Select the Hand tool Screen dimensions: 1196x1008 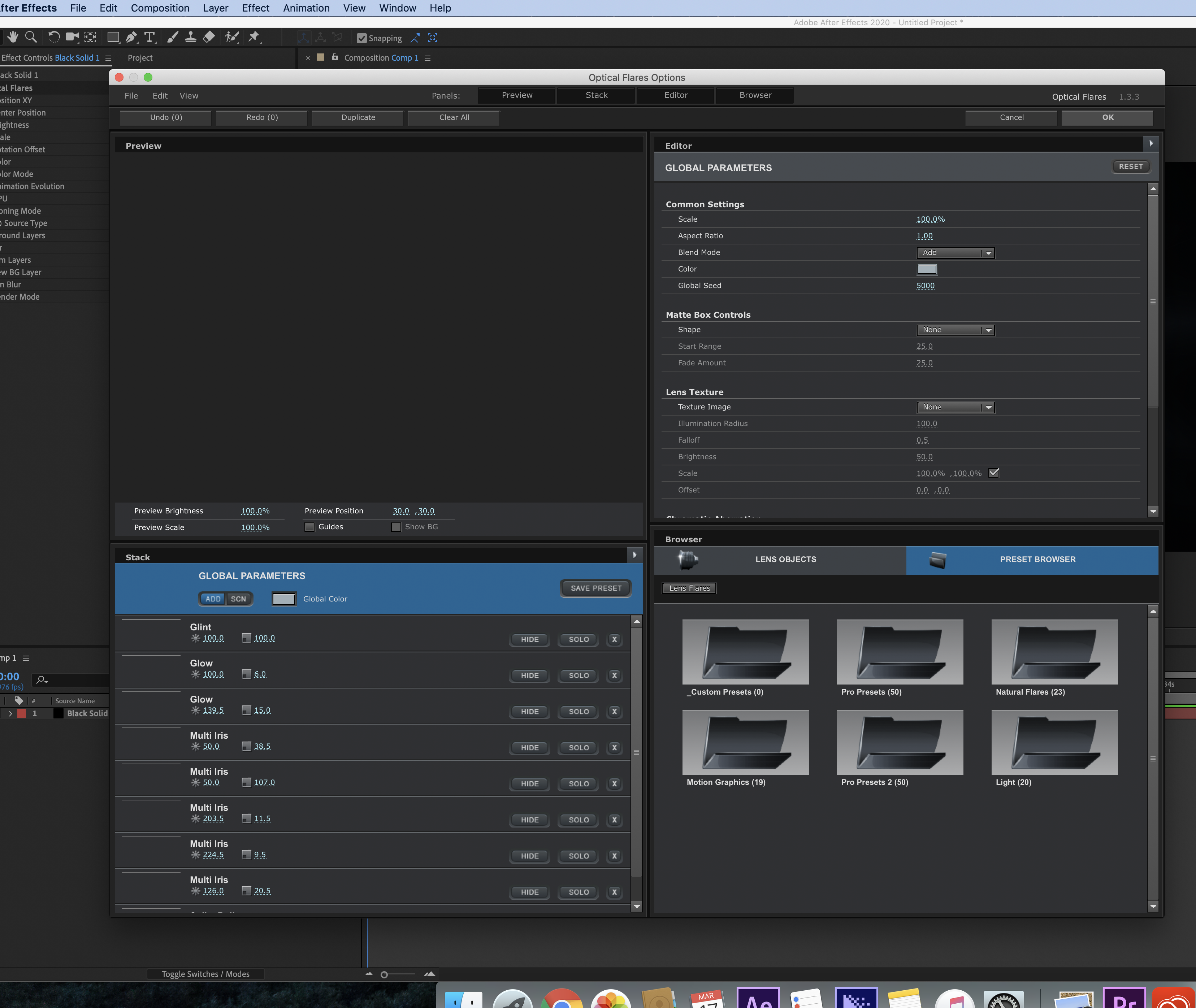[x=13, y=37]
